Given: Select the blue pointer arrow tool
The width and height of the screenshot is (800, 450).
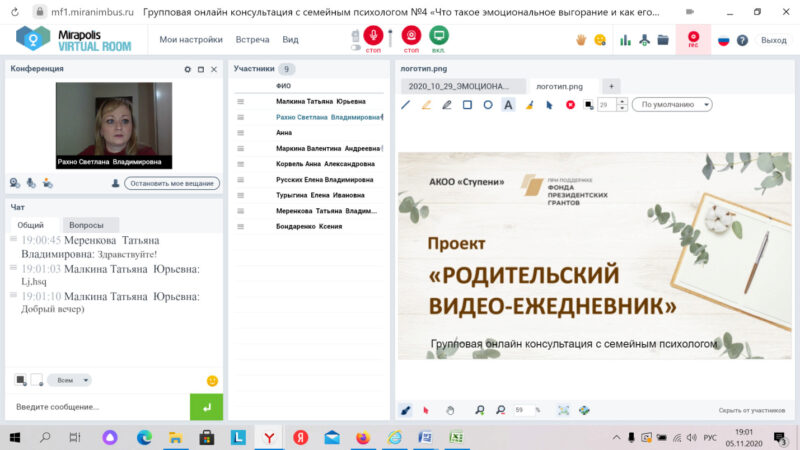Looking at the screenshot, I should click(549, 105).
